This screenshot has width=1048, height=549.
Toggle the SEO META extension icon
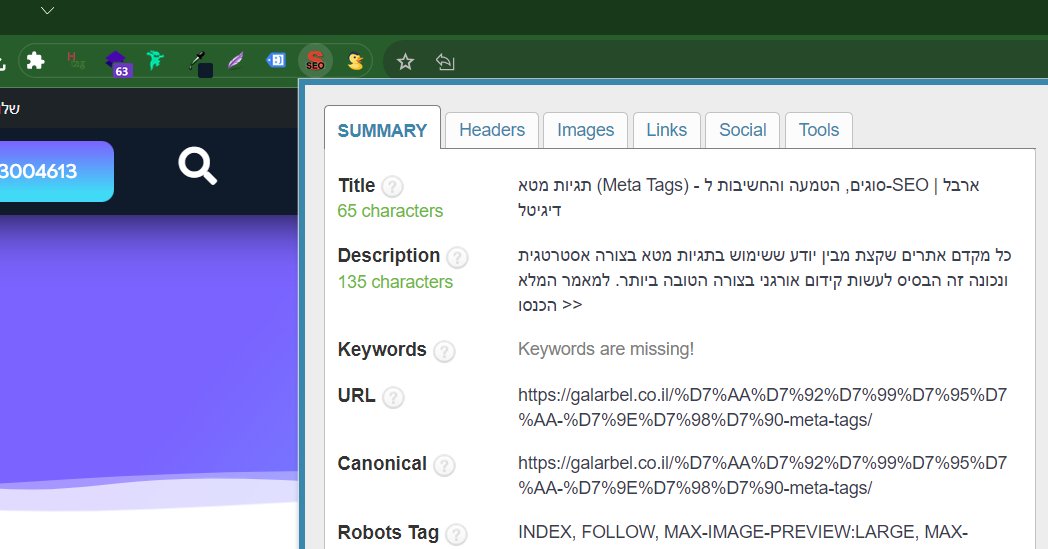click(315, 62)
